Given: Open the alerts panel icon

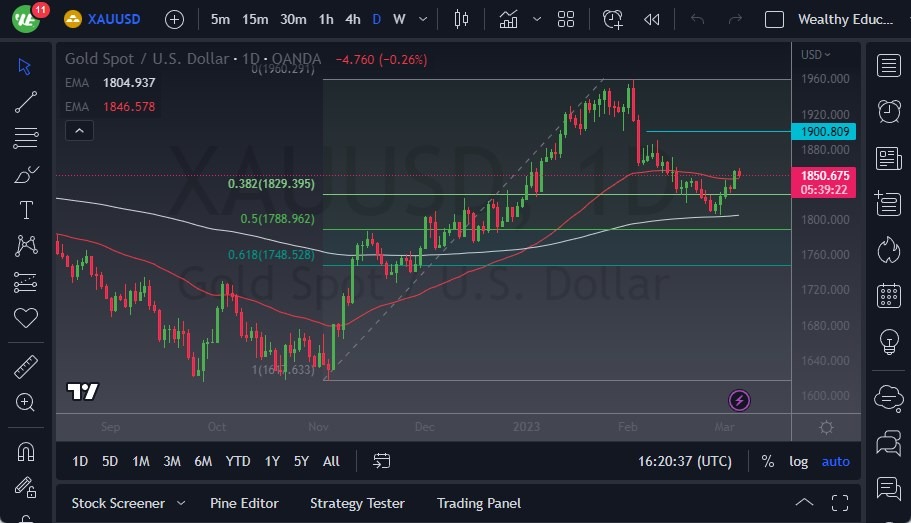Looking at the screenshot, I should click(x=888, y=111).
